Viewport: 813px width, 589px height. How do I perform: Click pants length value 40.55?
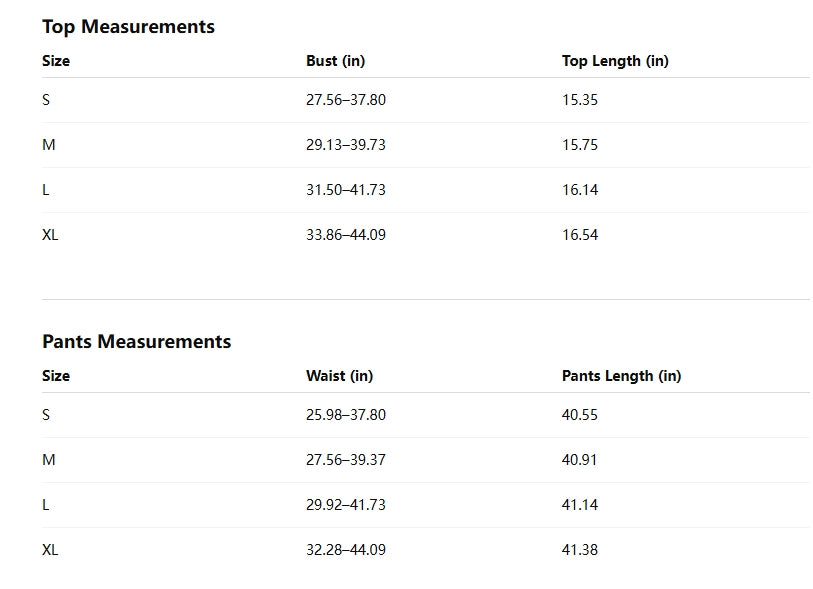click(580, 415)
